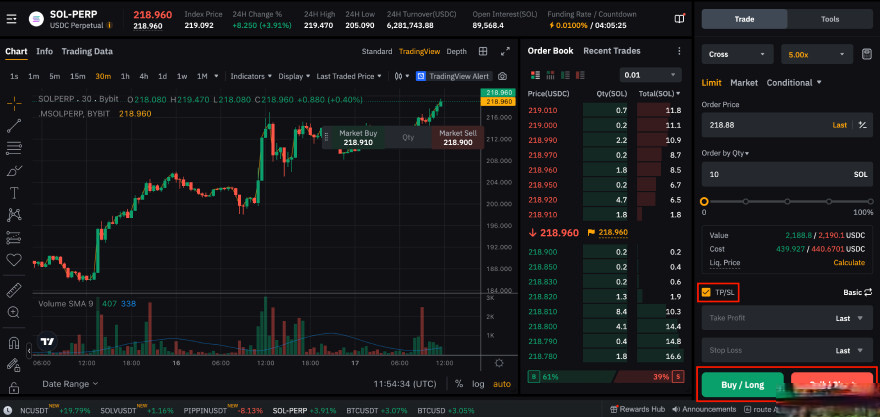
Task: Open chart settings gear icon
Action: click(x=499, y=363)
